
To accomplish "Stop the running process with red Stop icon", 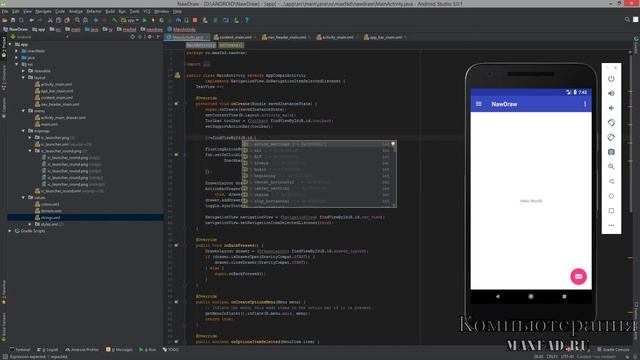I will 195,20.
